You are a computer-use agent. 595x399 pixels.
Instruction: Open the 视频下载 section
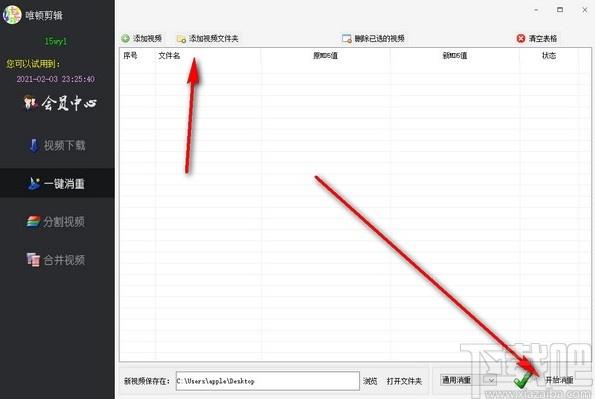57,145
